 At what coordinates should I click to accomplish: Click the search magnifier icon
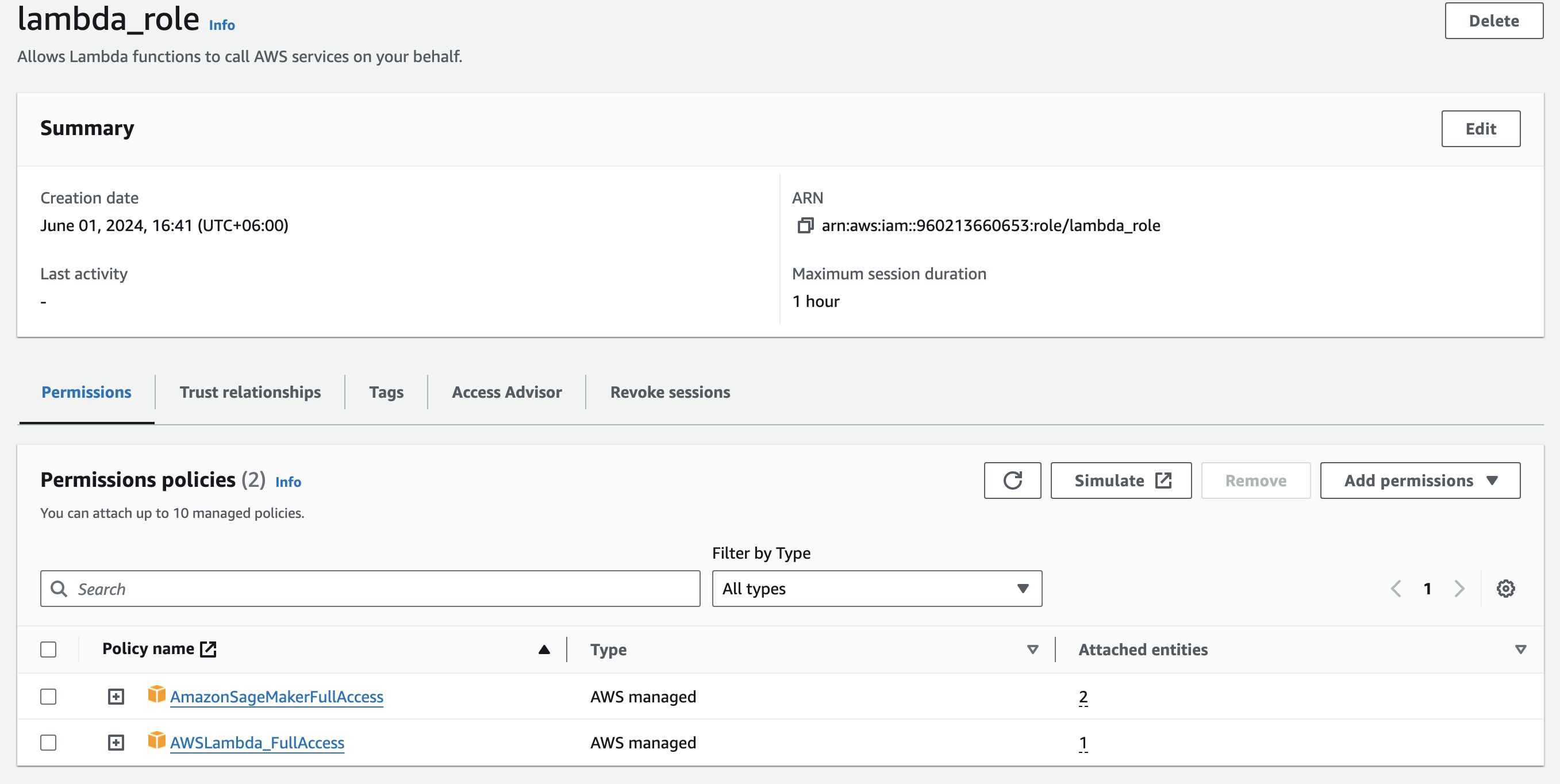click(59, 589)
